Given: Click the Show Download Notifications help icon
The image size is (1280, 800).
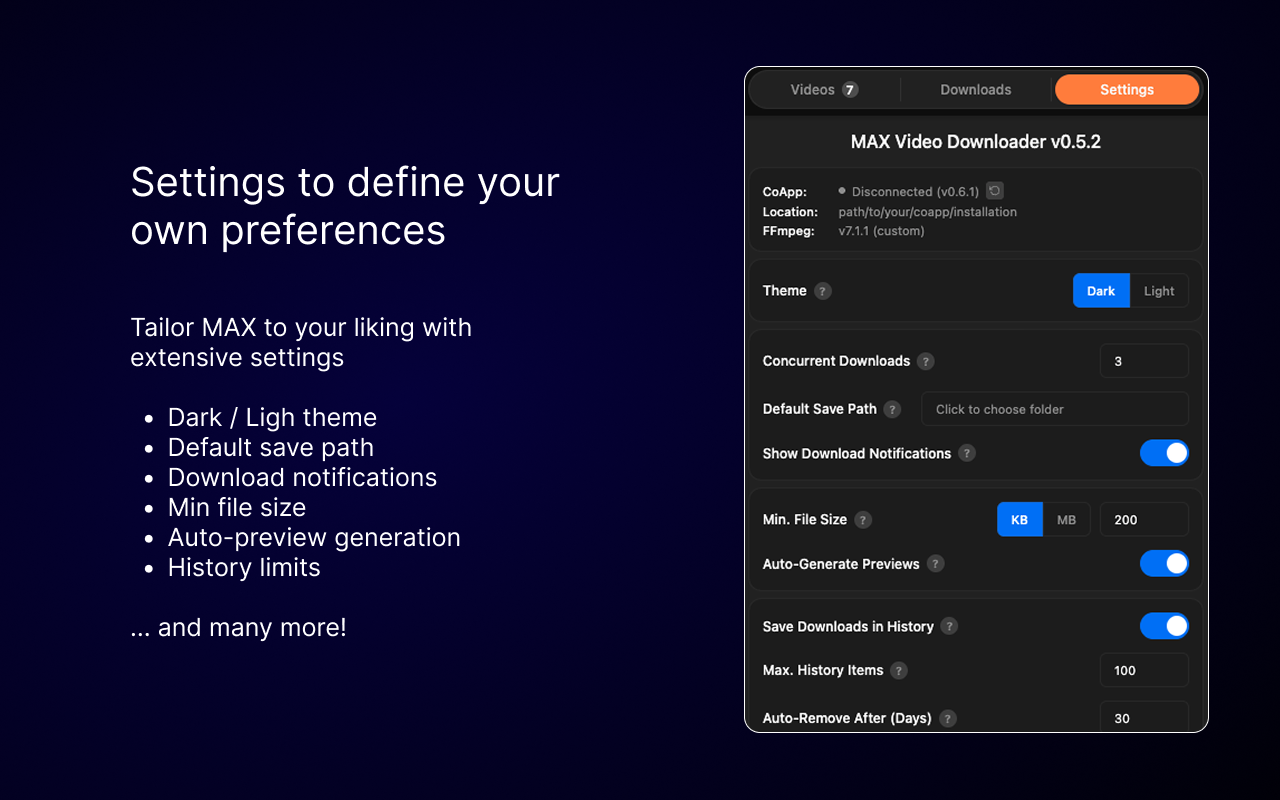Looking at the screenshot, I should point(966,453).
